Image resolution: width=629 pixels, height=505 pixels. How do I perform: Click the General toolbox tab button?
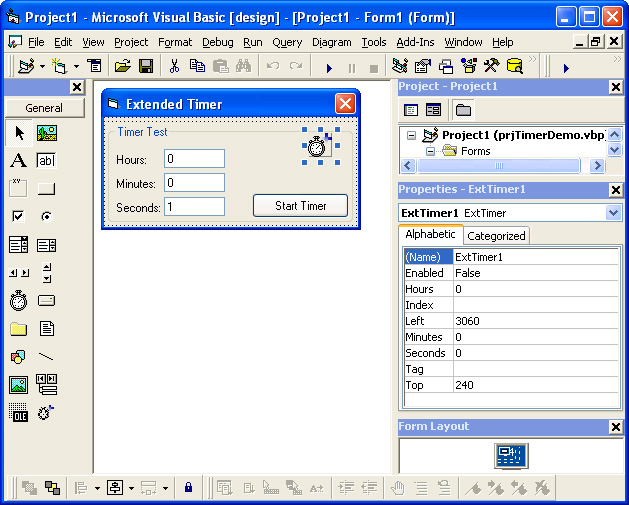coord(44,108)
